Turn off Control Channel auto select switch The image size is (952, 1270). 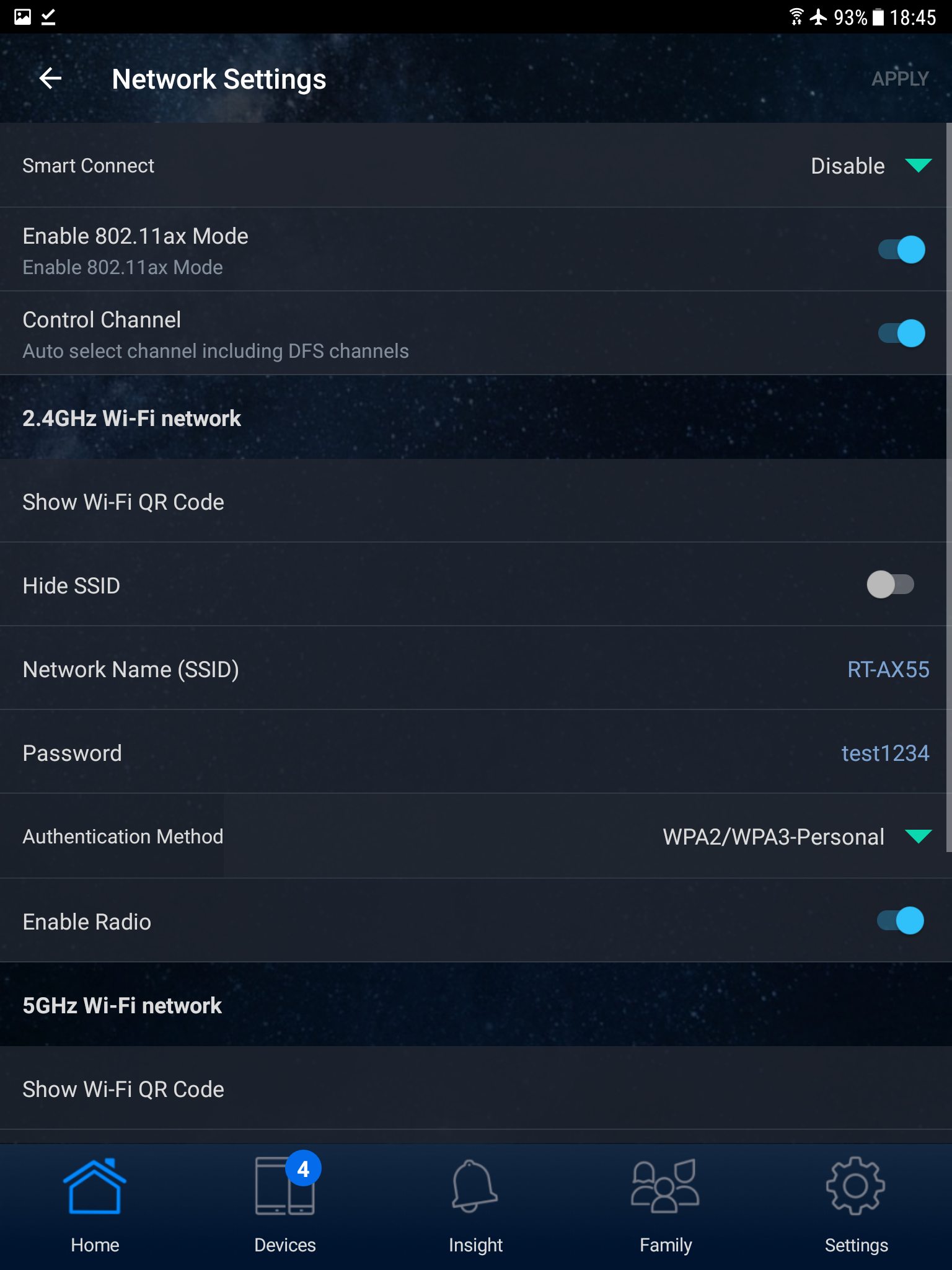pyautogui.click(x=902, y=334)
